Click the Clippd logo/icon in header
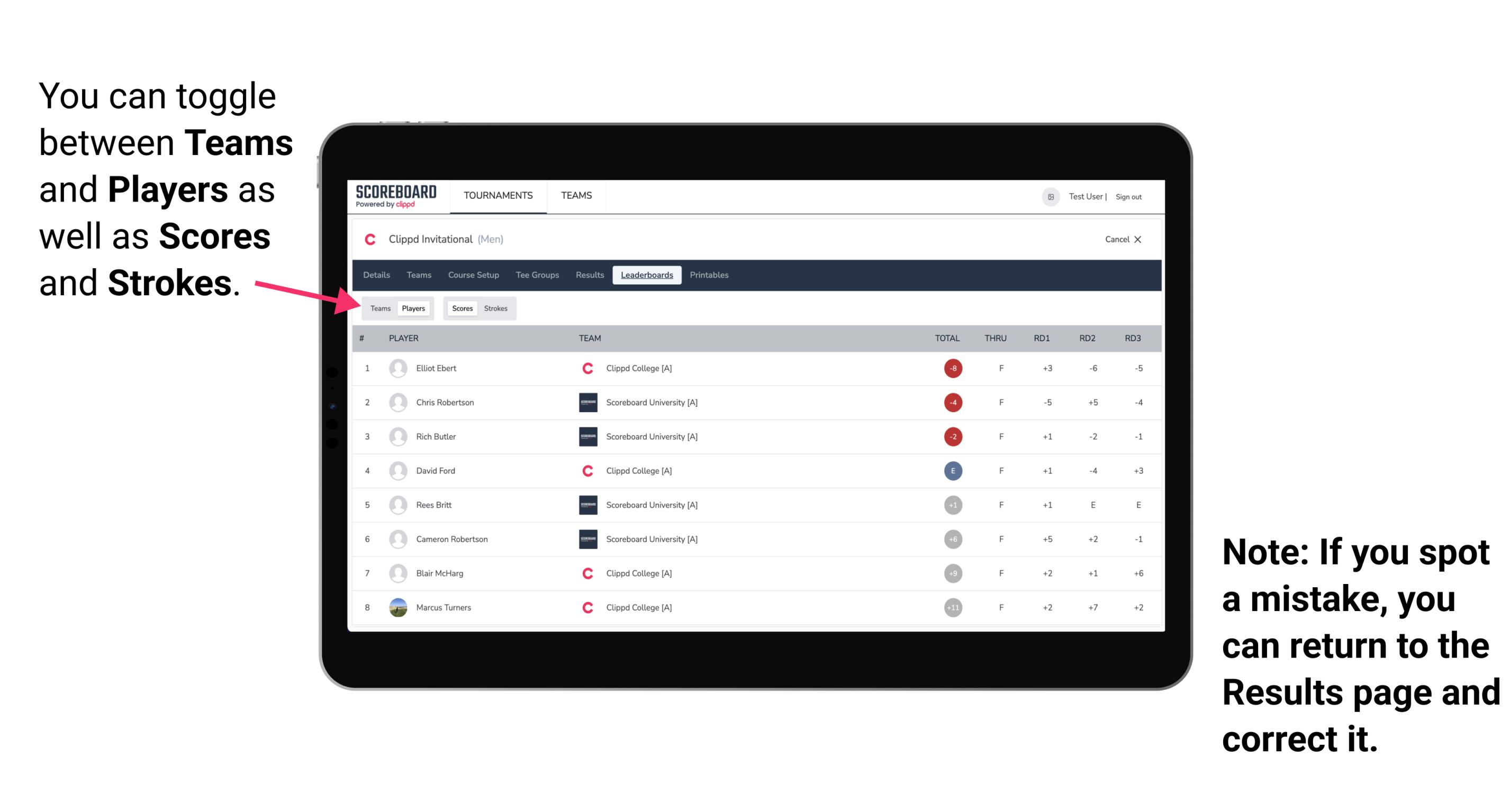The height and width of the screenshot is (812, 1510). pyautogui.click(x=371, y=239)
